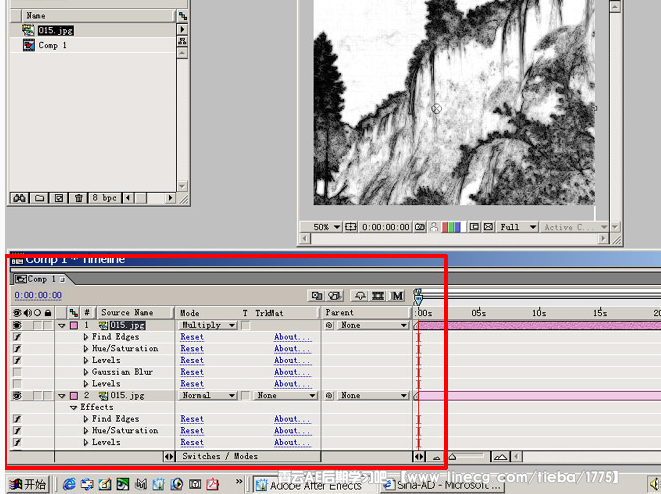Open the Active Camera view dropdown

coord(575,227)
